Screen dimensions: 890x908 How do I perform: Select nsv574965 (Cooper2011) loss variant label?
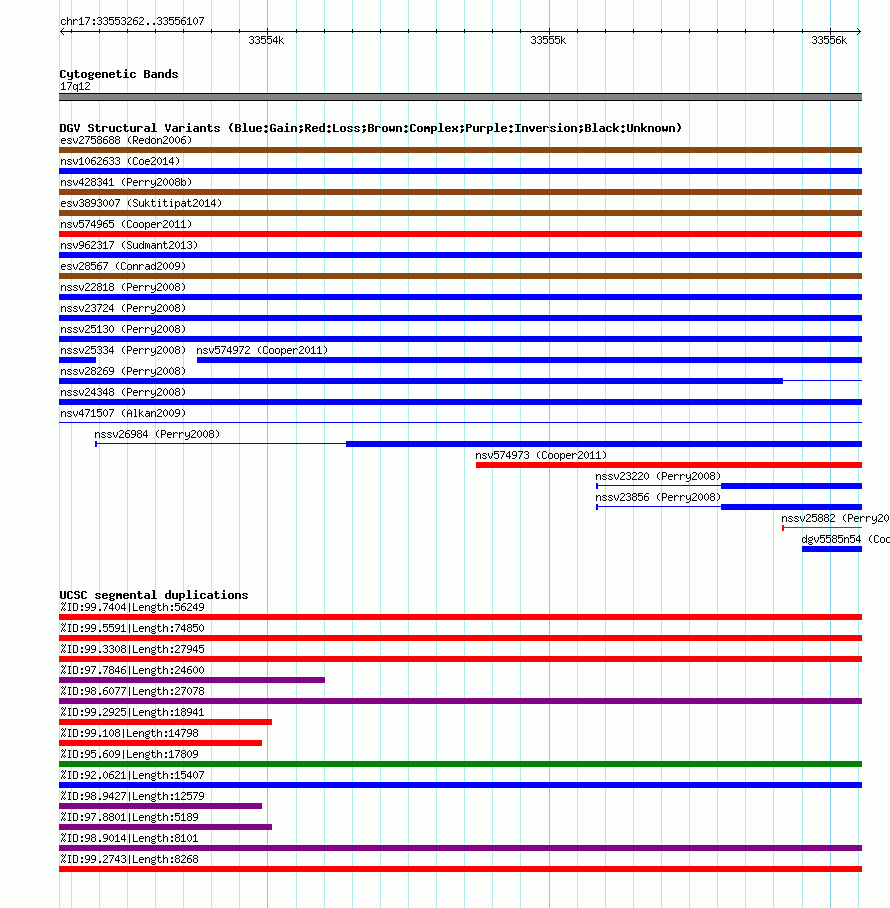(x=126, y=224)
